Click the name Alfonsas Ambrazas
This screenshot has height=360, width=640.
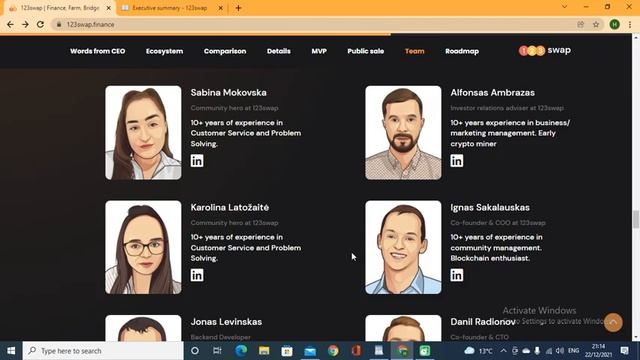point(493,93)
